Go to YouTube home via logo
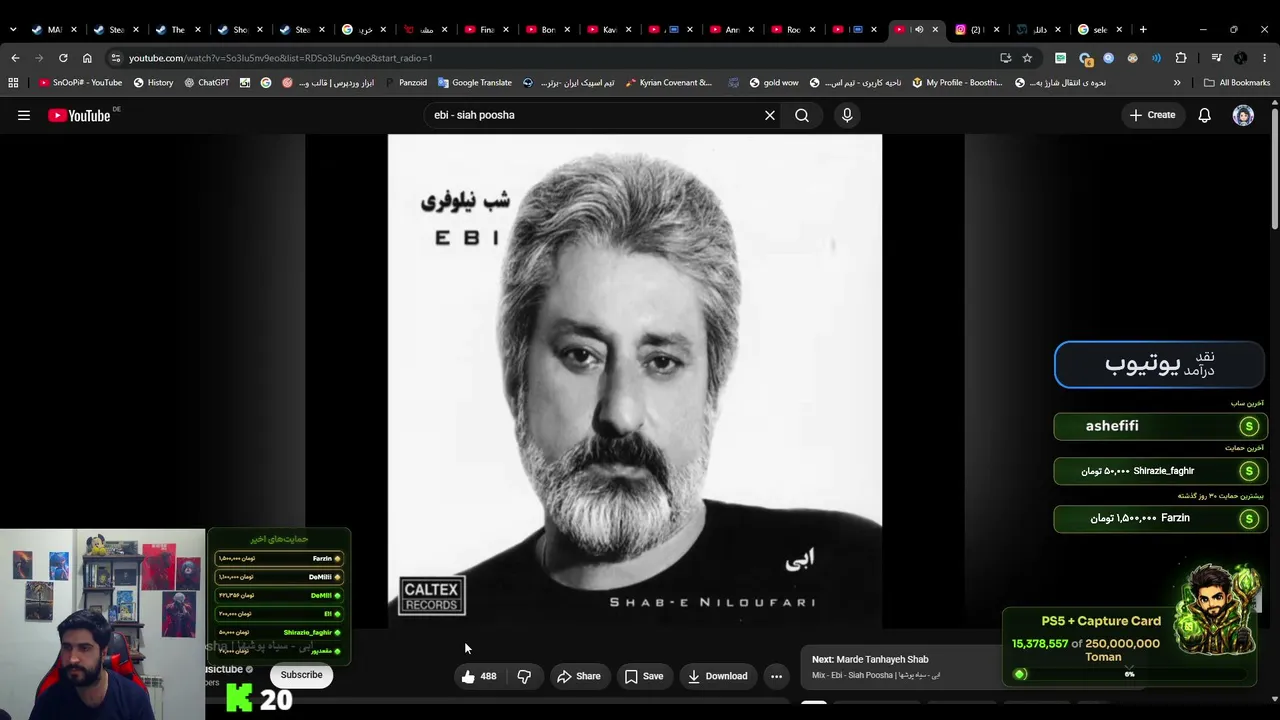Viewport: 1280px width, 720px height. coord(79,115)
